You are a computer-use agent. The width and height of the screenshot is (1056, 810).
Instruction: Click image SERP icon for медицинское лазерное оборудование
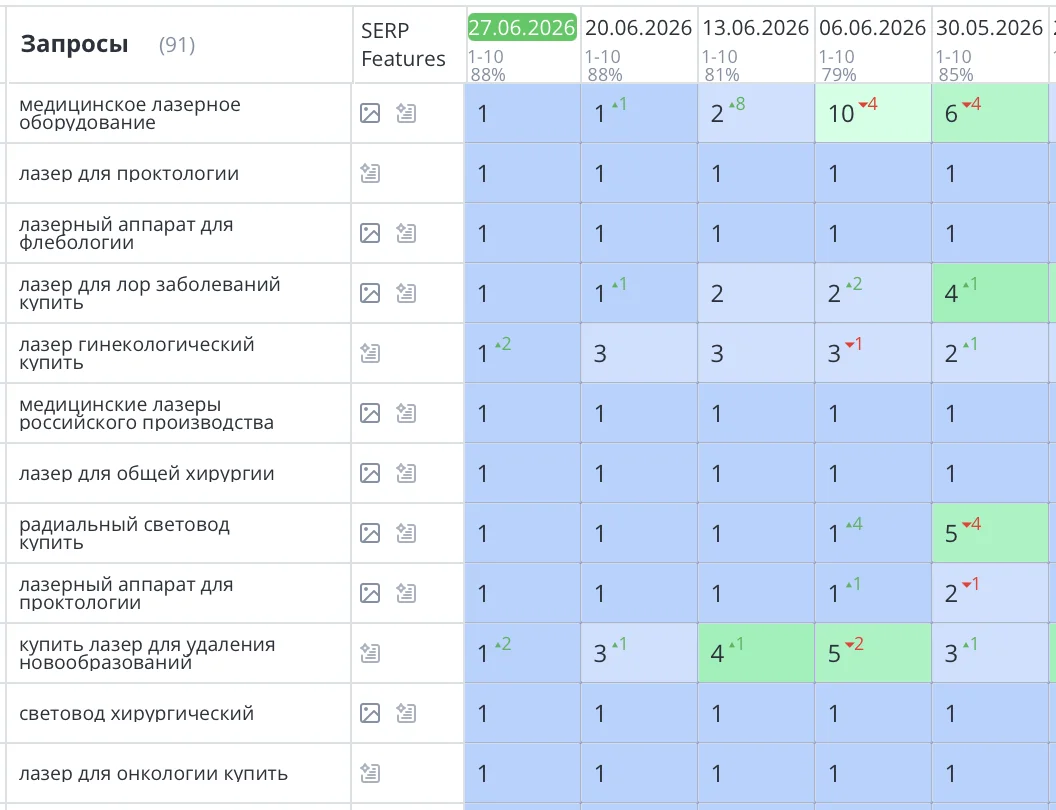pos(370,113)
